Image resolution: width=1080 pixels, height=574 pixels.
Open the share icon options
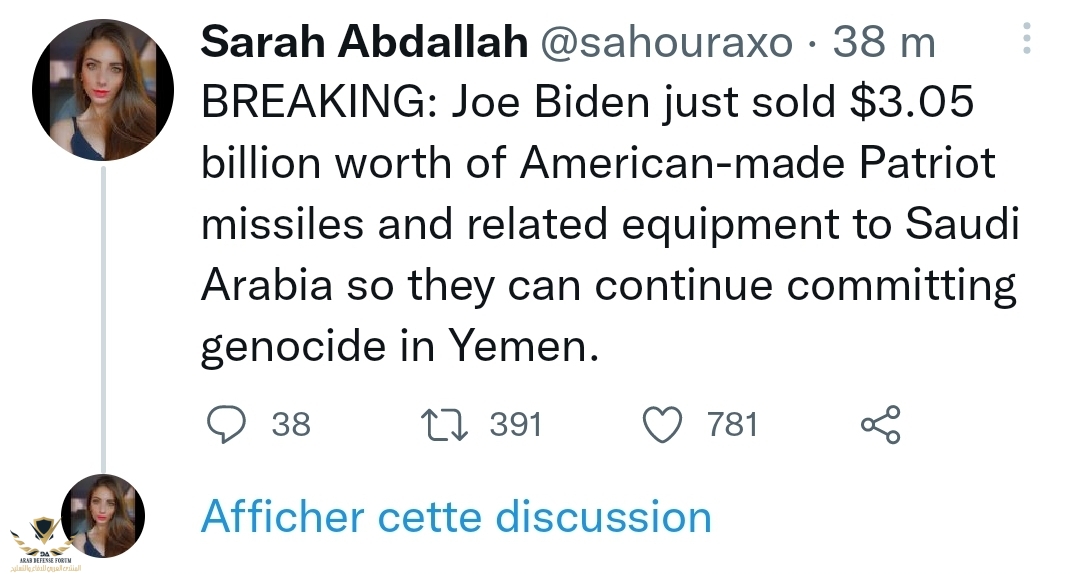(880, 425)
